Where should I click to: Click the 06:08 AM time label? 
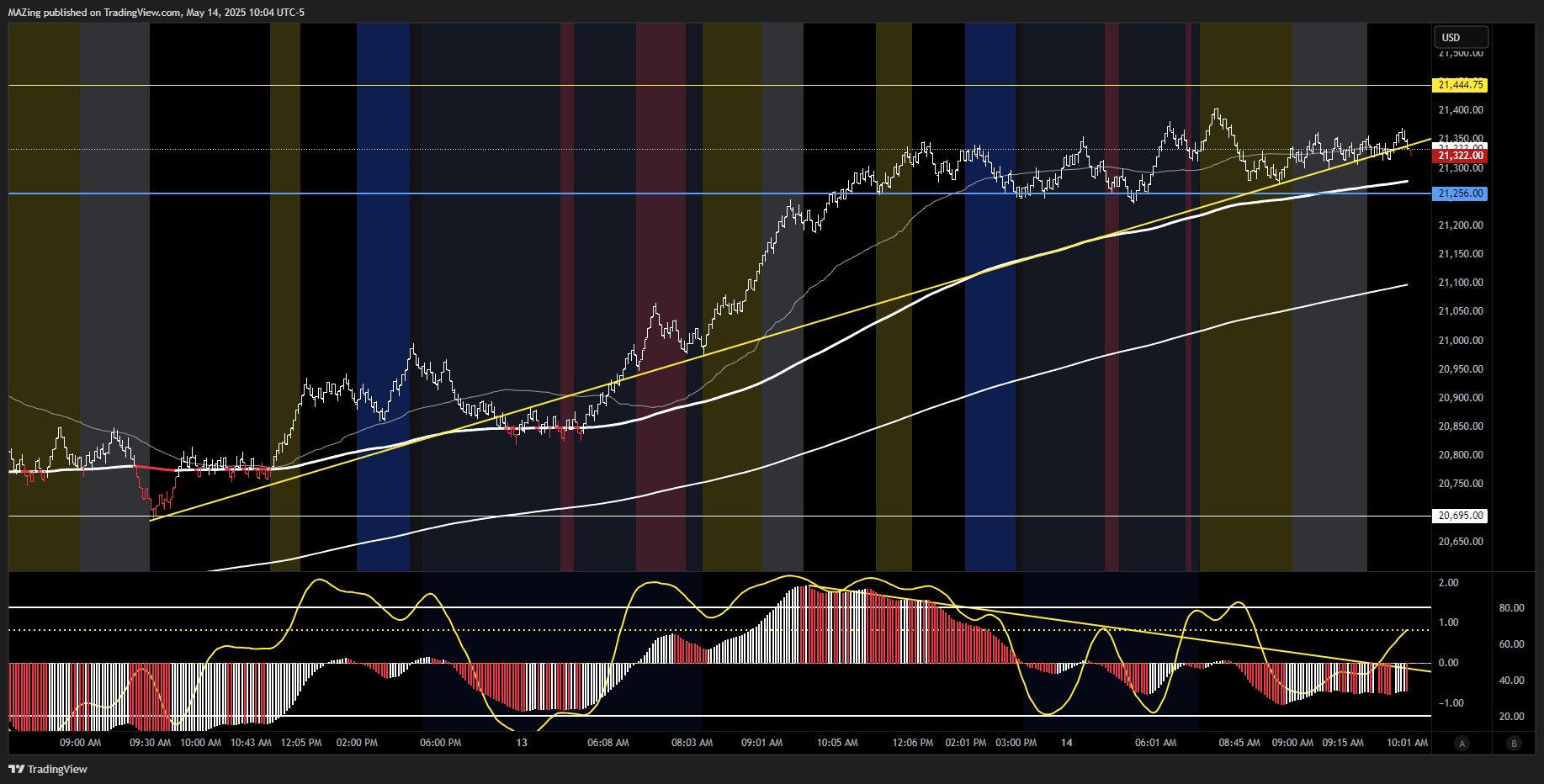[x=608, y=743]
